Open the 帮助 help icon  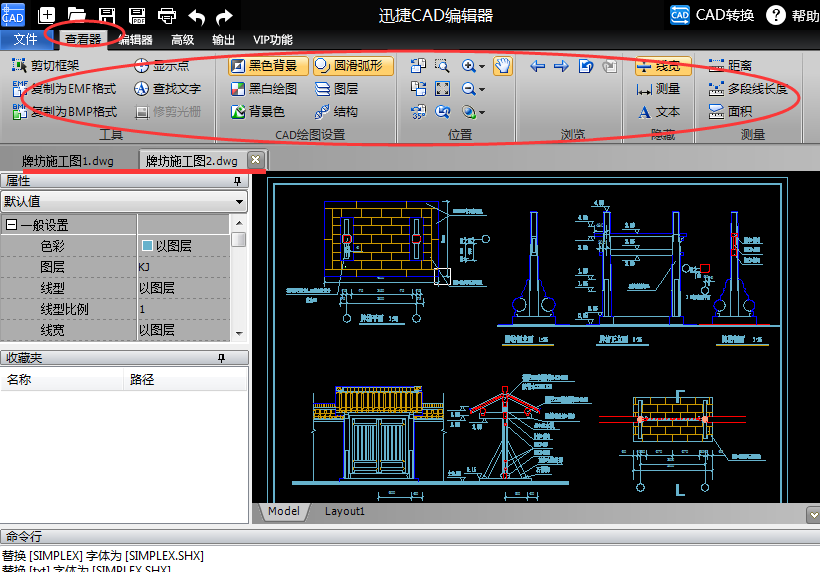776,15
